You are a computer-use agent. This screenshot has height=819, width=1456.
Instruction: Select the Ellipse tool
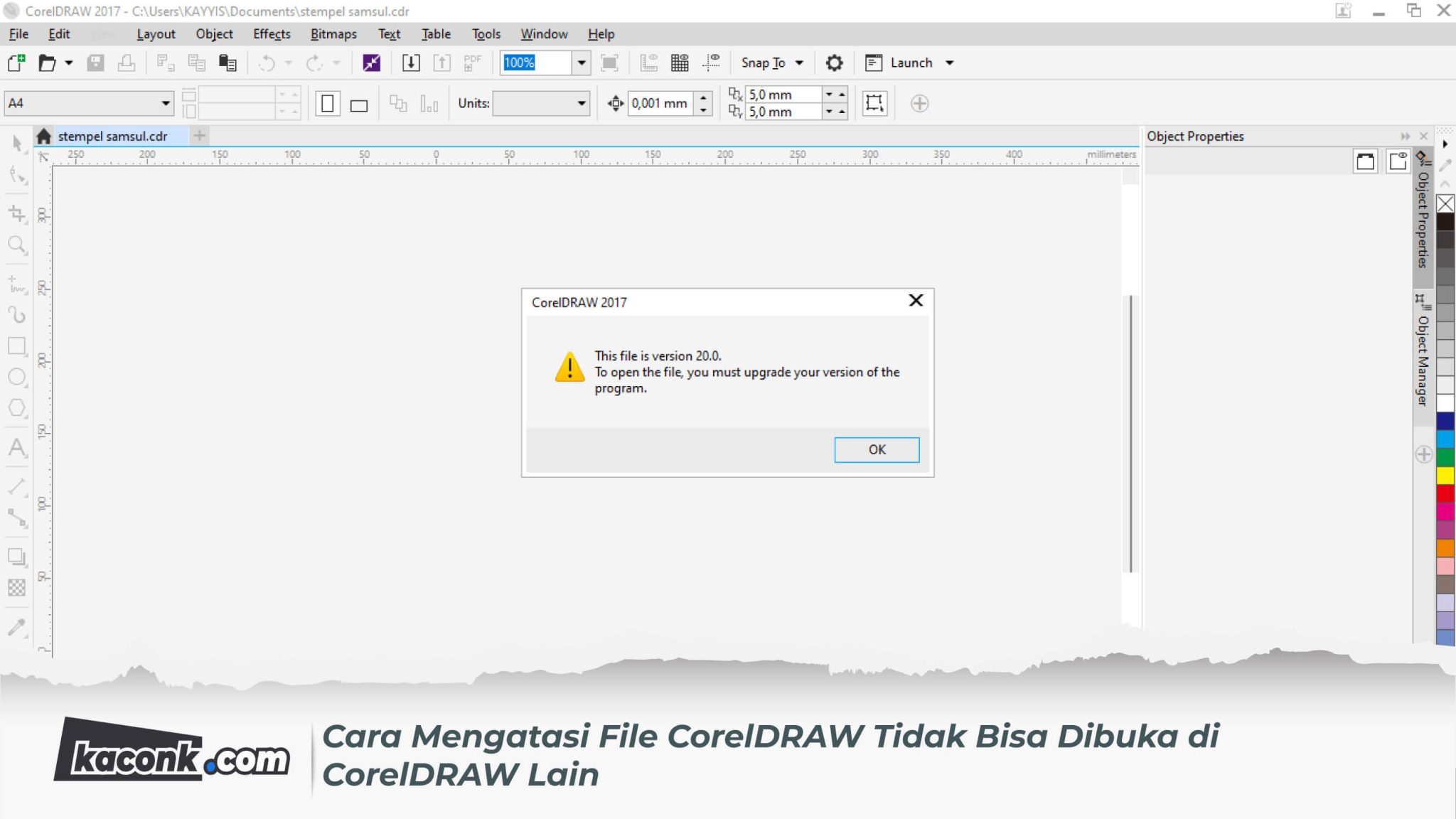tap(16, 378)
